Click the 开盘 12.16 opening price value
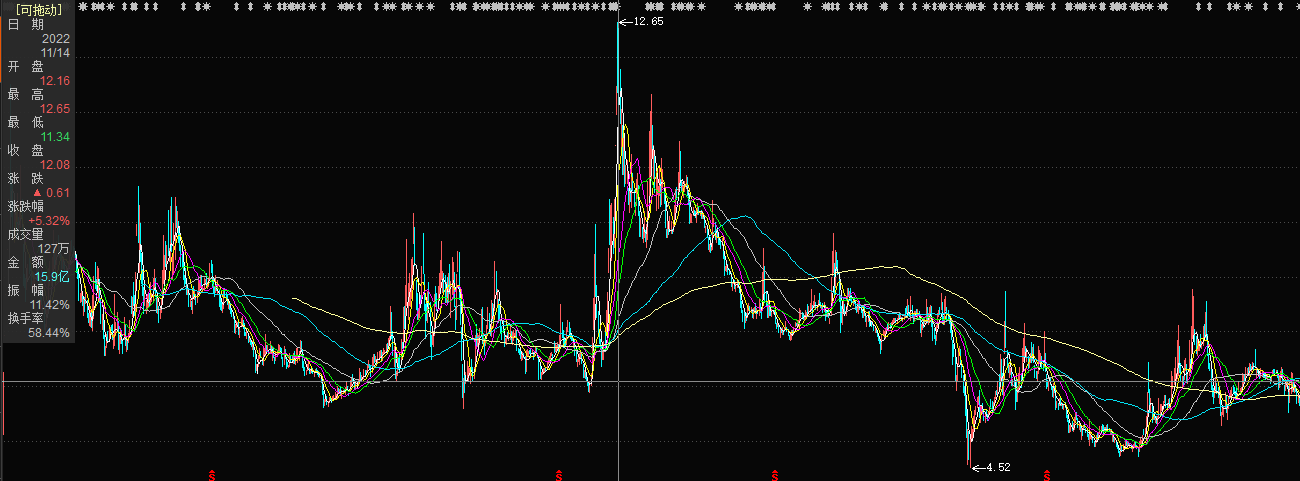This screenshot has height=481, width=1300. [56, 80]
